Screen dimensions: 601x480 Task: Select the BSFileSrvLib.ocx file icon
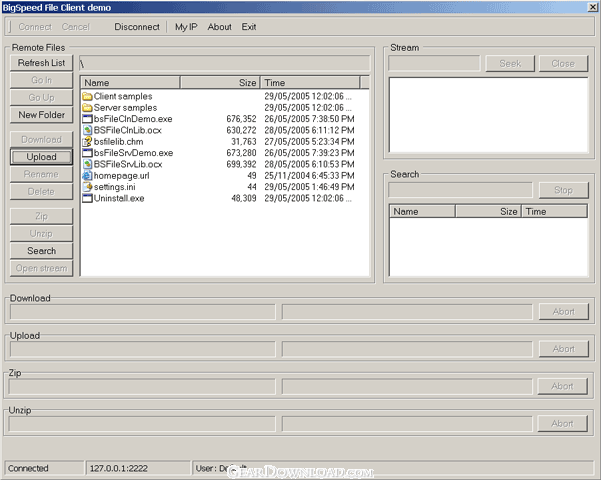pos(87,164)
